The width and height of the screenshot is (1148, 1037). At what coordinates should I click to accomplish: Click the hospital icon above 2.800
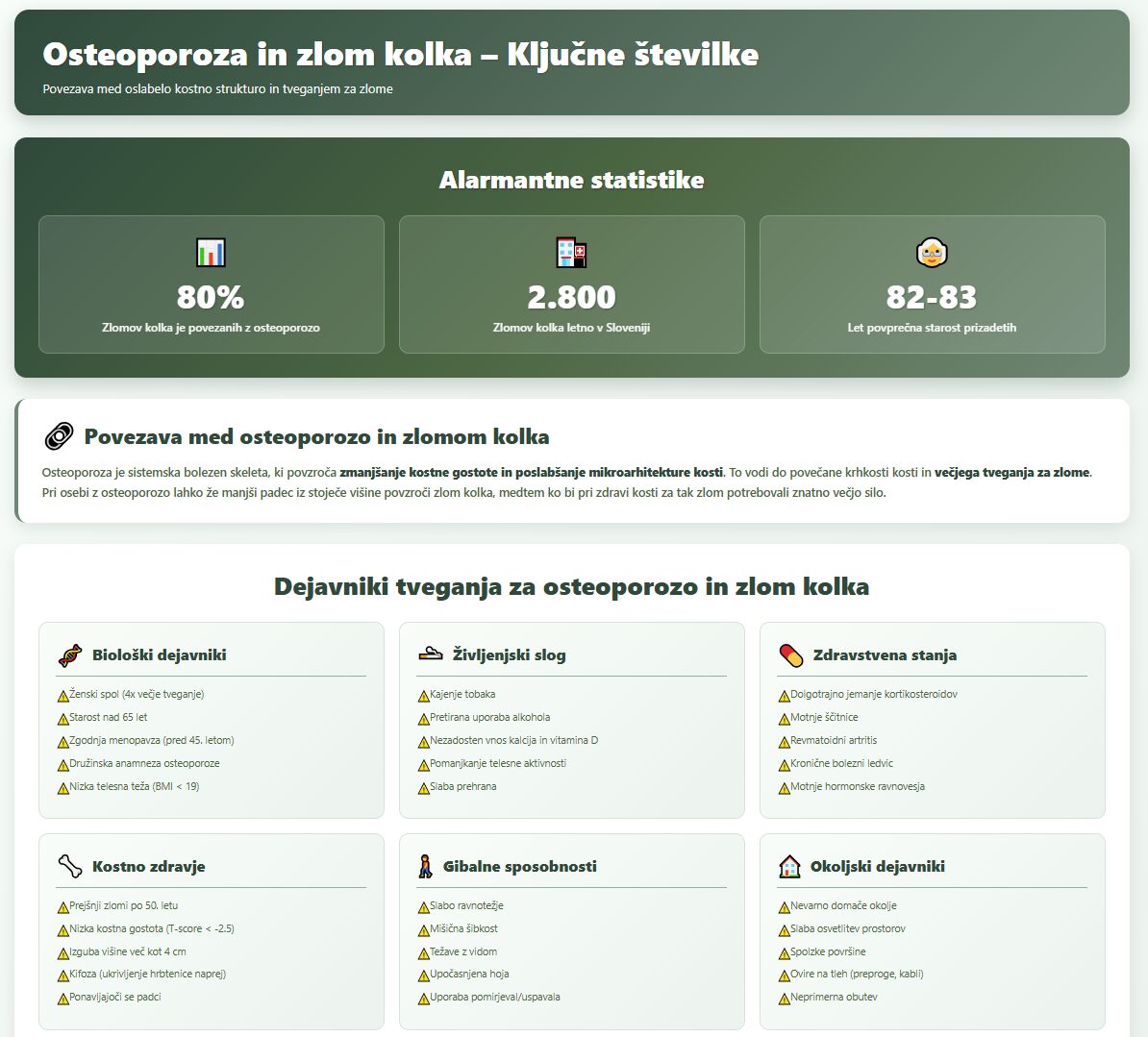[572, 253]
